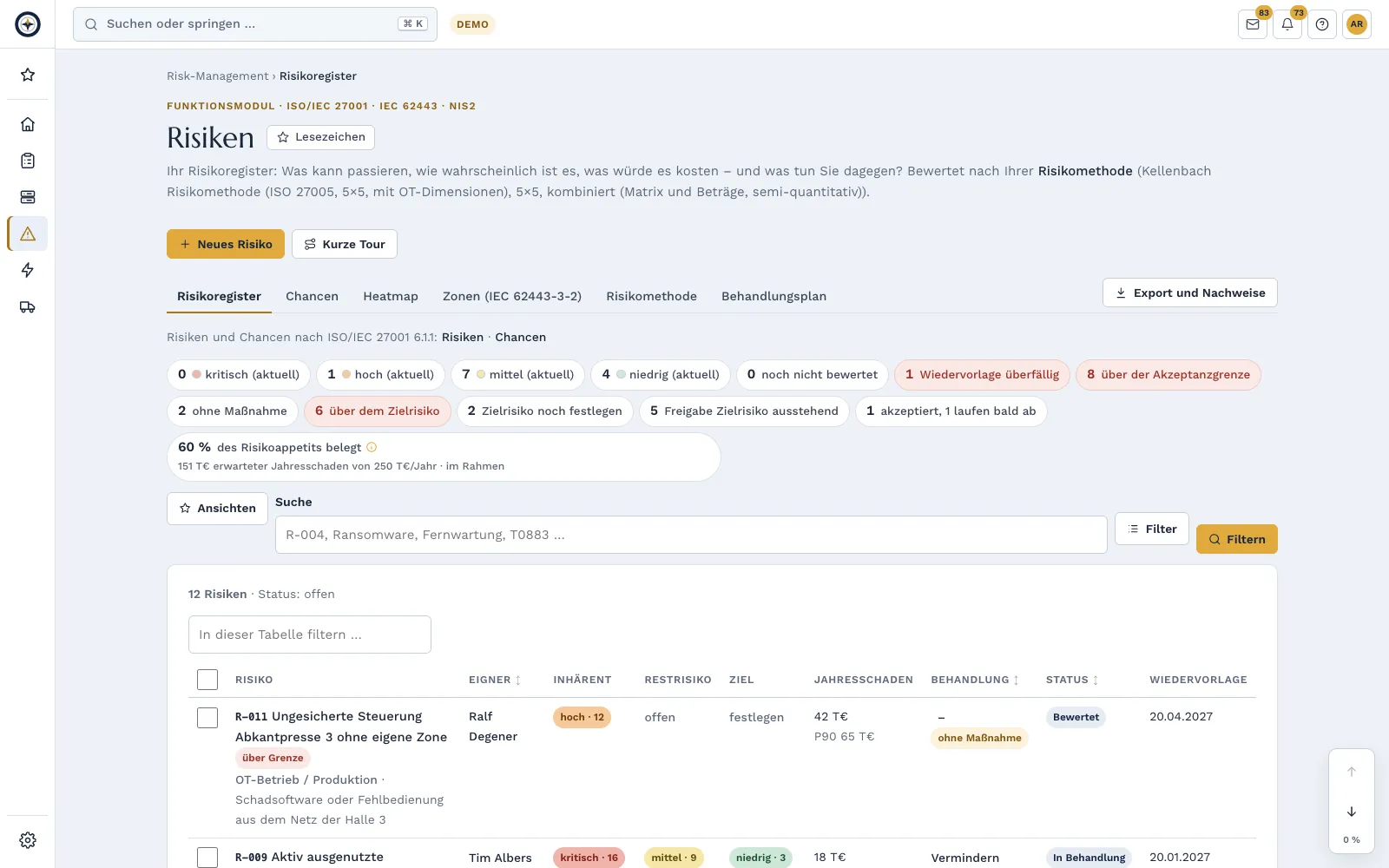Open favorites star in the sidebar

pyautogui.click(x=28, y=75)
